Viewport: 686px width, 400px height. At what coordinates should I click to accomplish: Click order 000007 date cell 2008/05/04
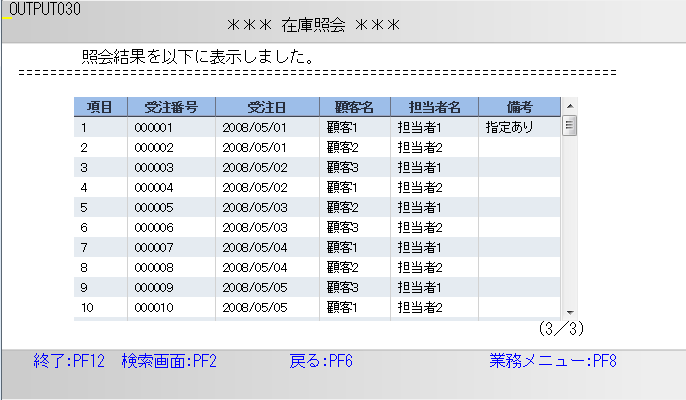[x=254, y=248]
